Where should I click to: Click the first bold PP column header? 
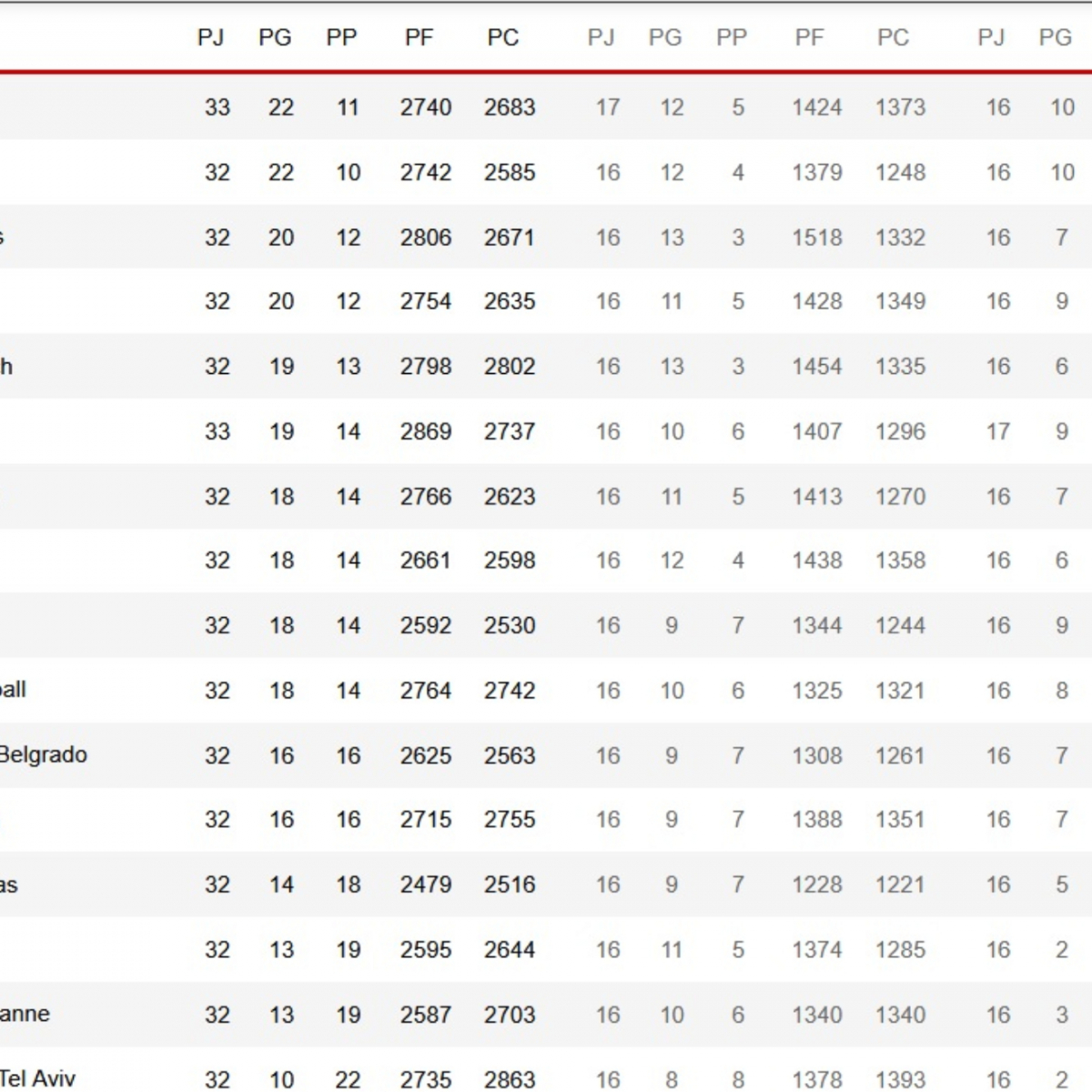(x=341, y=37)
